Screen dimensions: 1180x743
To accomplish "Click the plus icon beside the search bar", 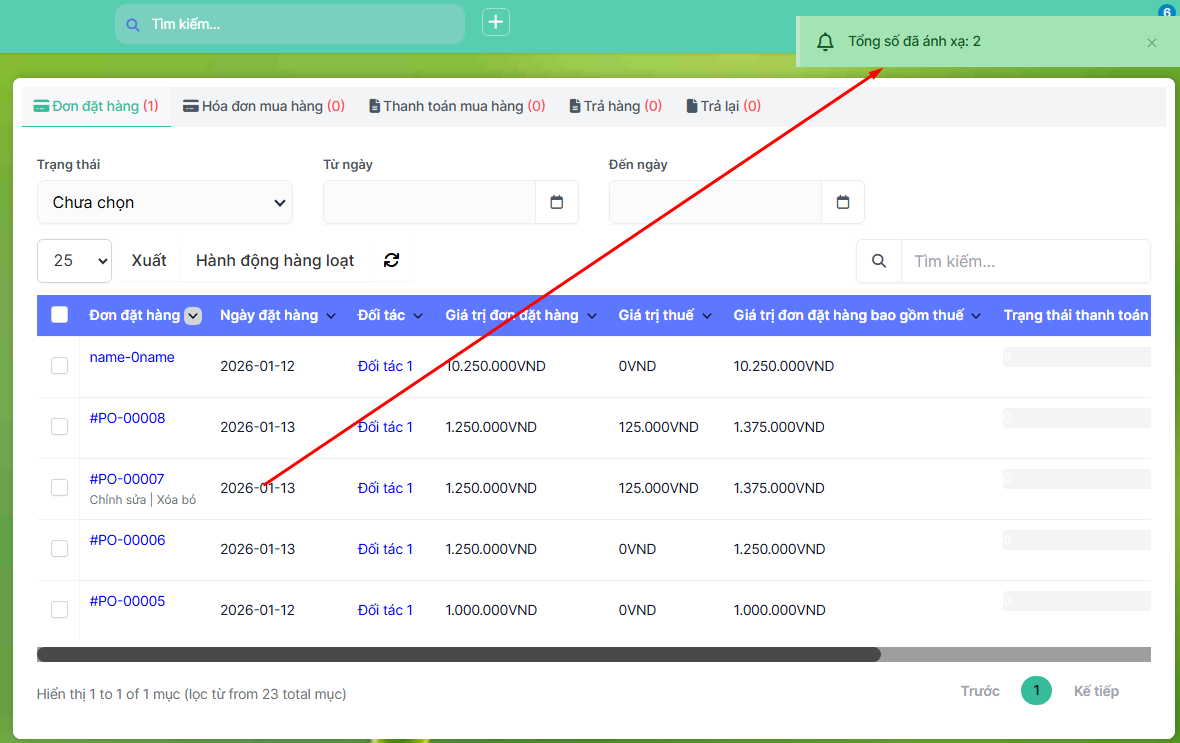I will tap(496, 22).
